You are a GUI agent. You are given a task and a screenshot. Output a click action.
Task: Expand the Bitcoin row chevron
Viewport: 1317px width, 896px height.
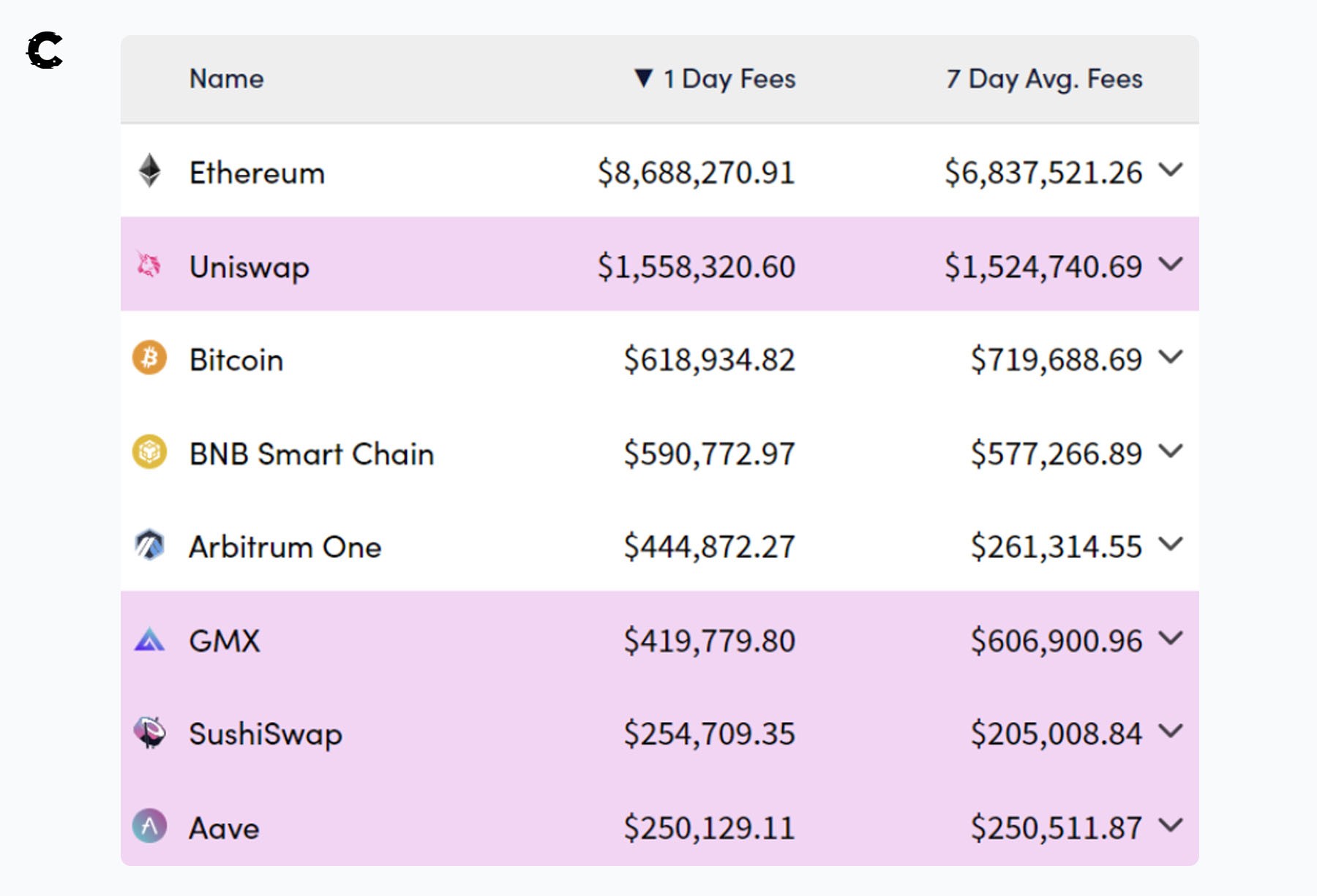[1171, 358]
